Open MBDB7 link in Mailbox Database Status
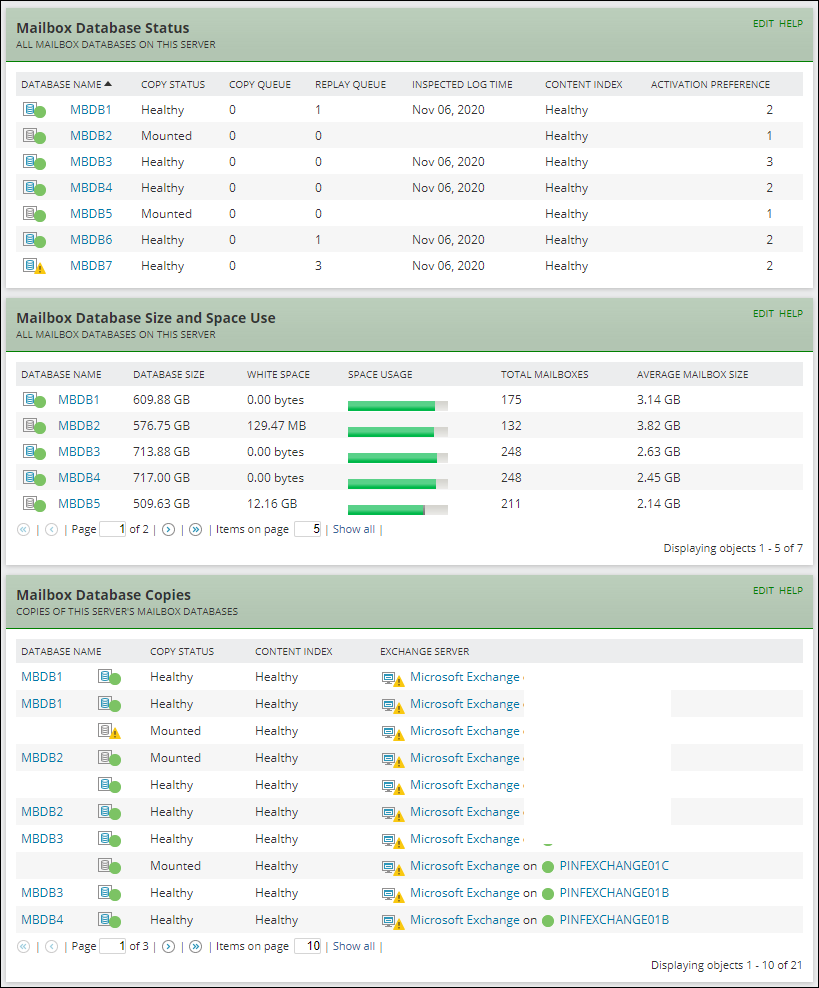Image resolution: width=819 pixels, height=988 pixels. (x=91, y=266)
